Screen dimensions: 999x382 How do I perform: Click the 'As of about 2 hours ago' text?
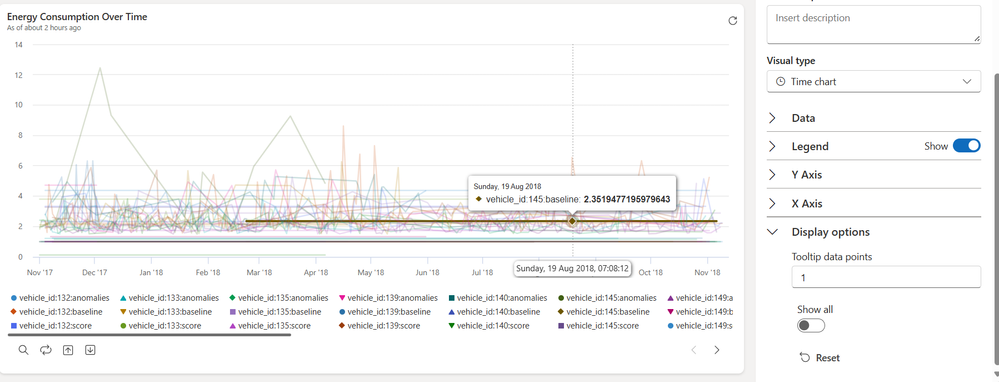[x=44, y=28]
